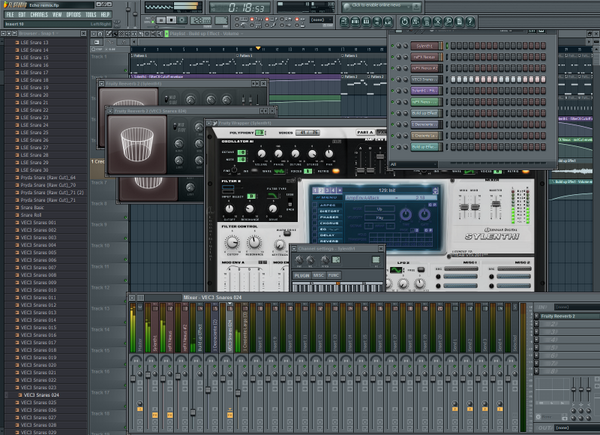
Task: Select the CHORUS effect tab in Sylenth1
Action: 329,223
